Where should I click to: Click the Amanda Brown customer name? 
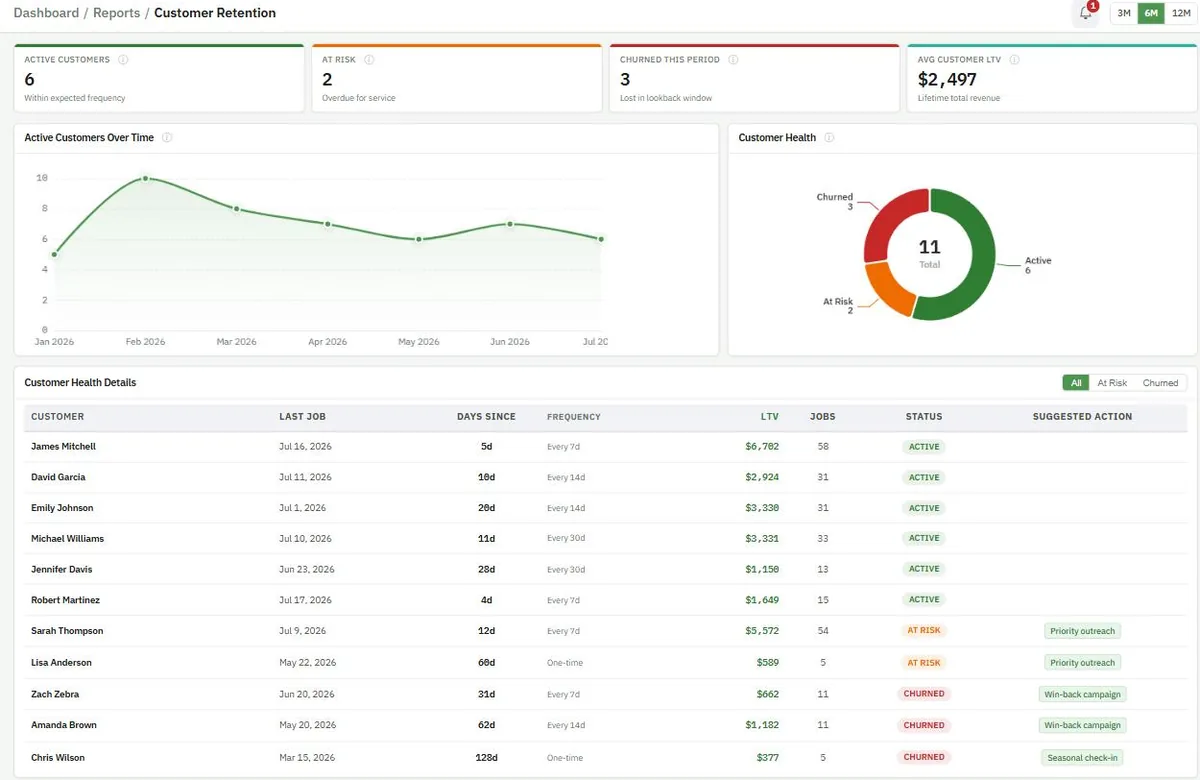[x=64, y=725]
